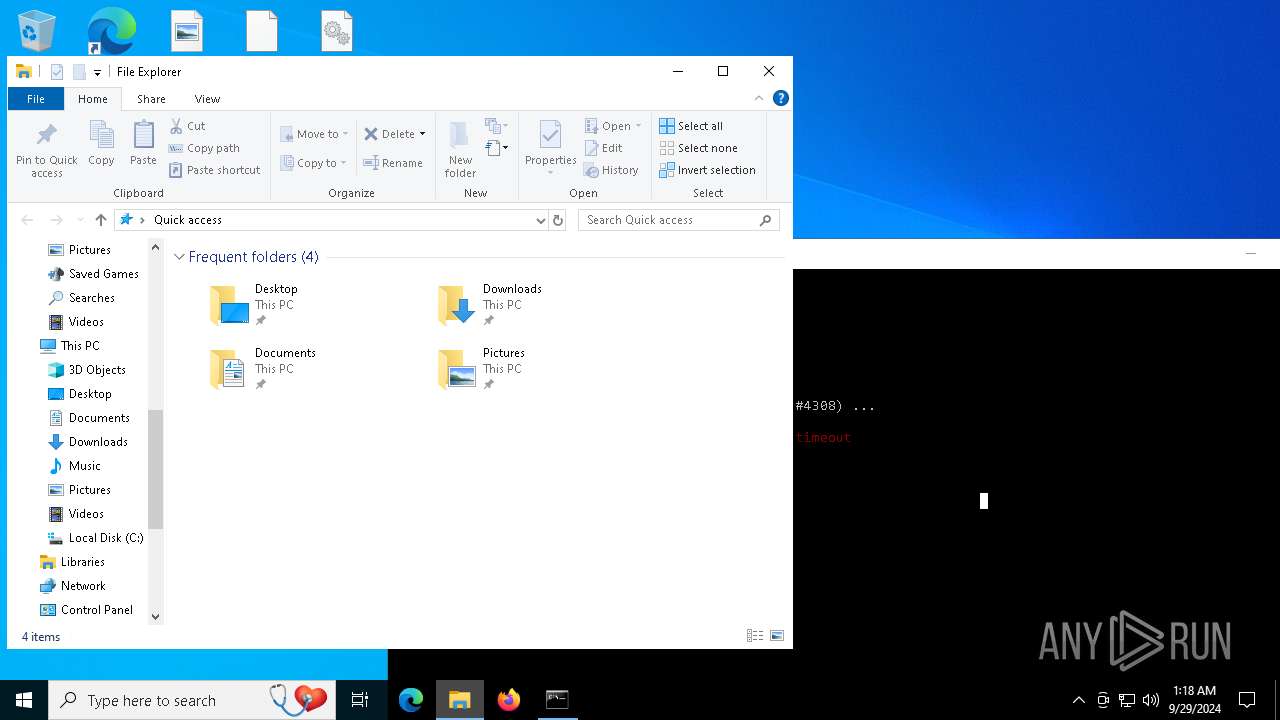Click the navigation pane scrollbar thumb
Viewport: 1280px width, 720px height.
[155, 468]
